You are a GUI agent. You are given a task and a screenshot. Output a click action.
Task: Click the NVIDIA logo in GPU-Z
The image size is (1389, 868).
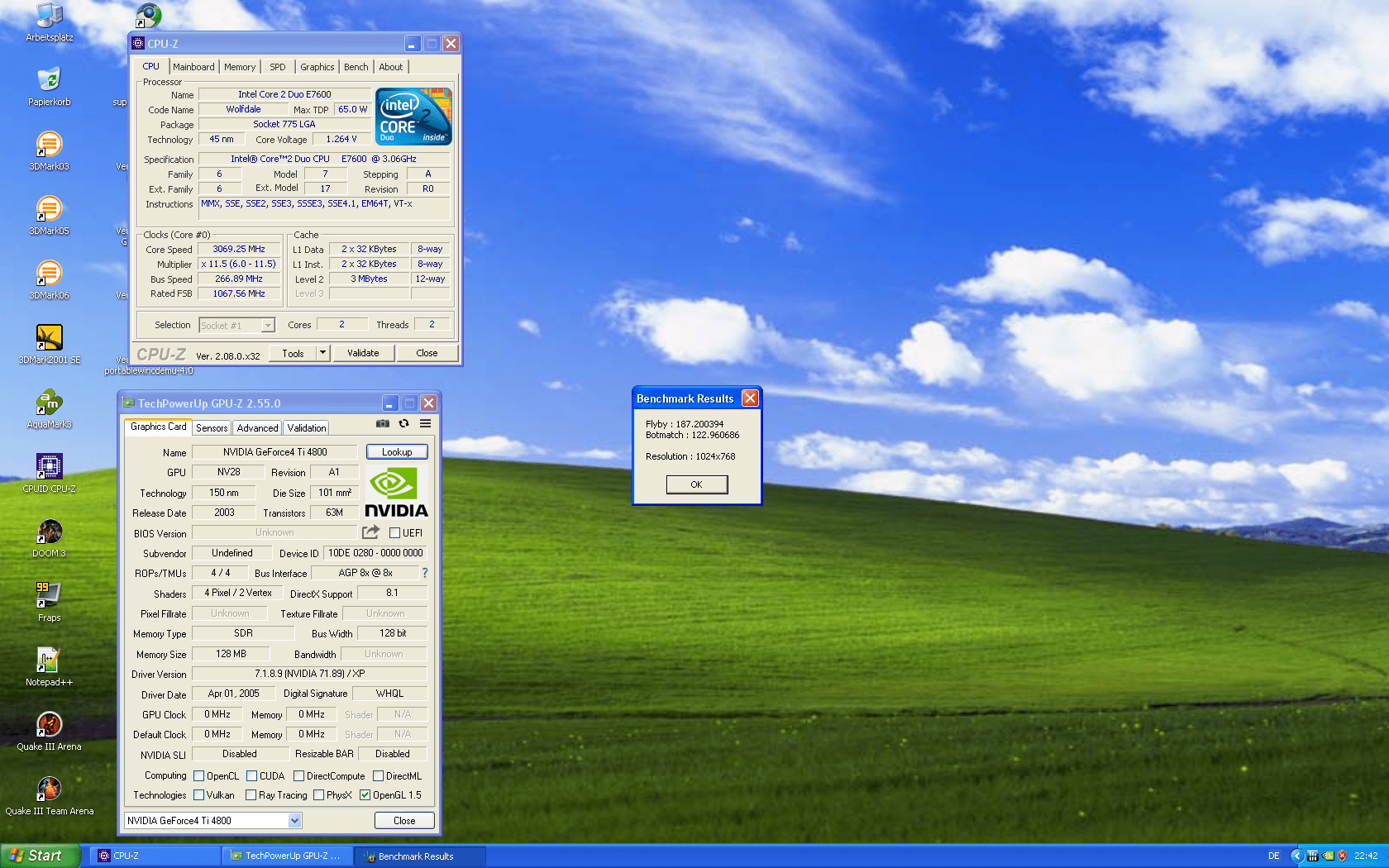tap(396, 493)
